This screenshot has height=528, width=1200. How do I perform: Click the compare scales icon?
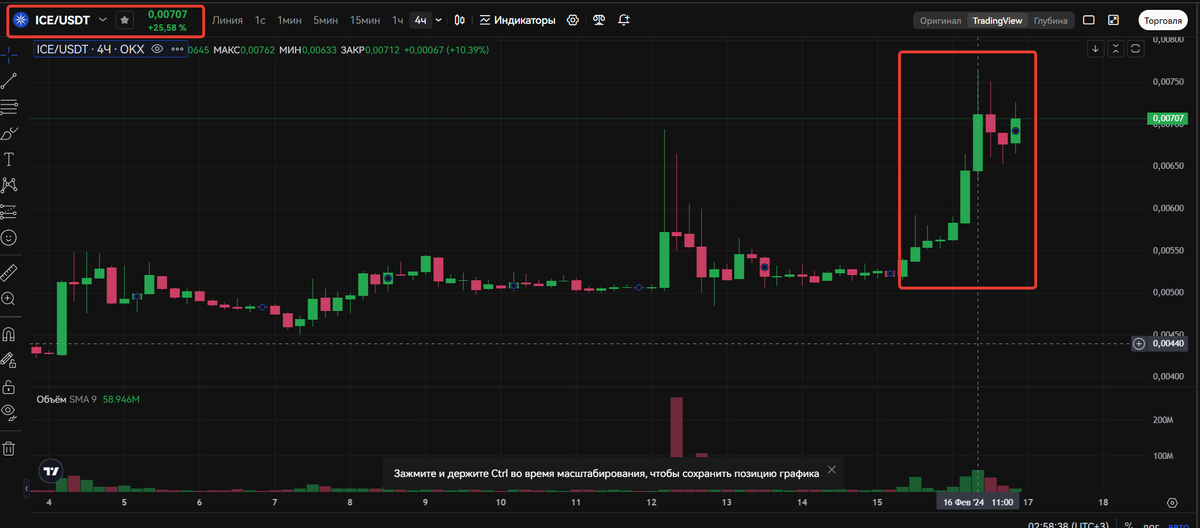pos(598,20)
